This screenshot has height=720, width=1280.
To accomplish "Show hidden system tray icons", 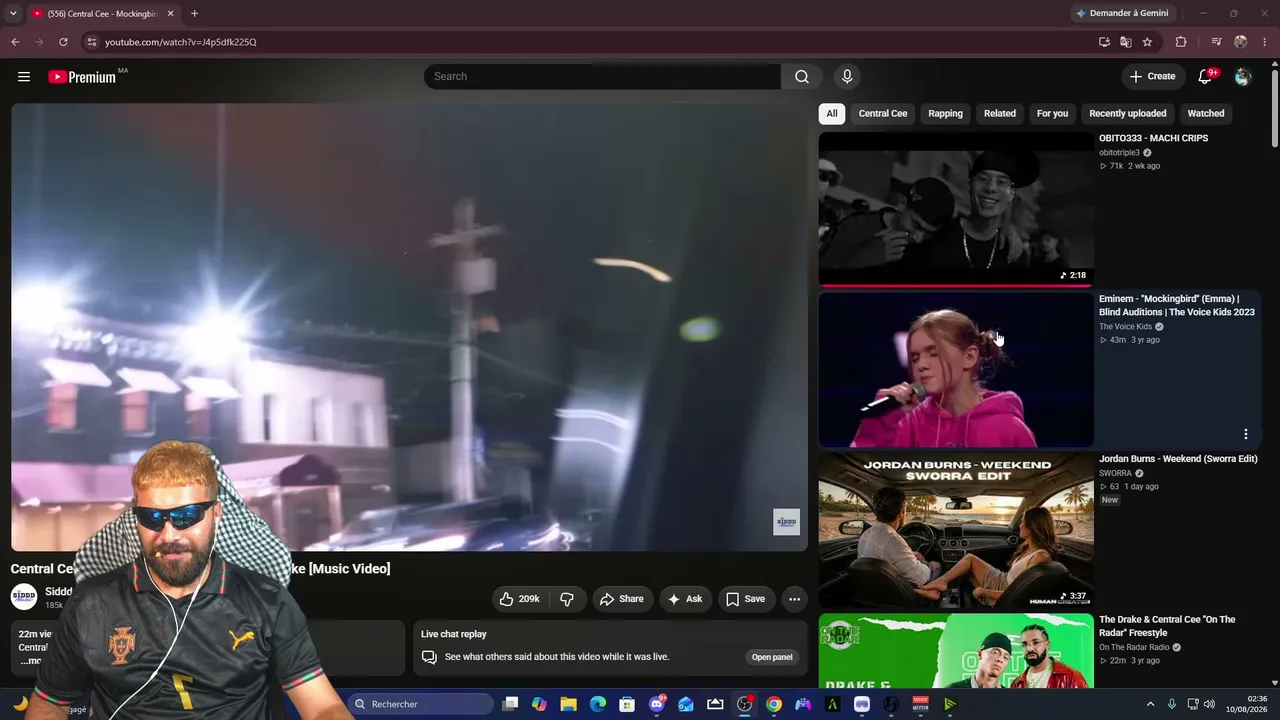I will (x=1150, y=704).
